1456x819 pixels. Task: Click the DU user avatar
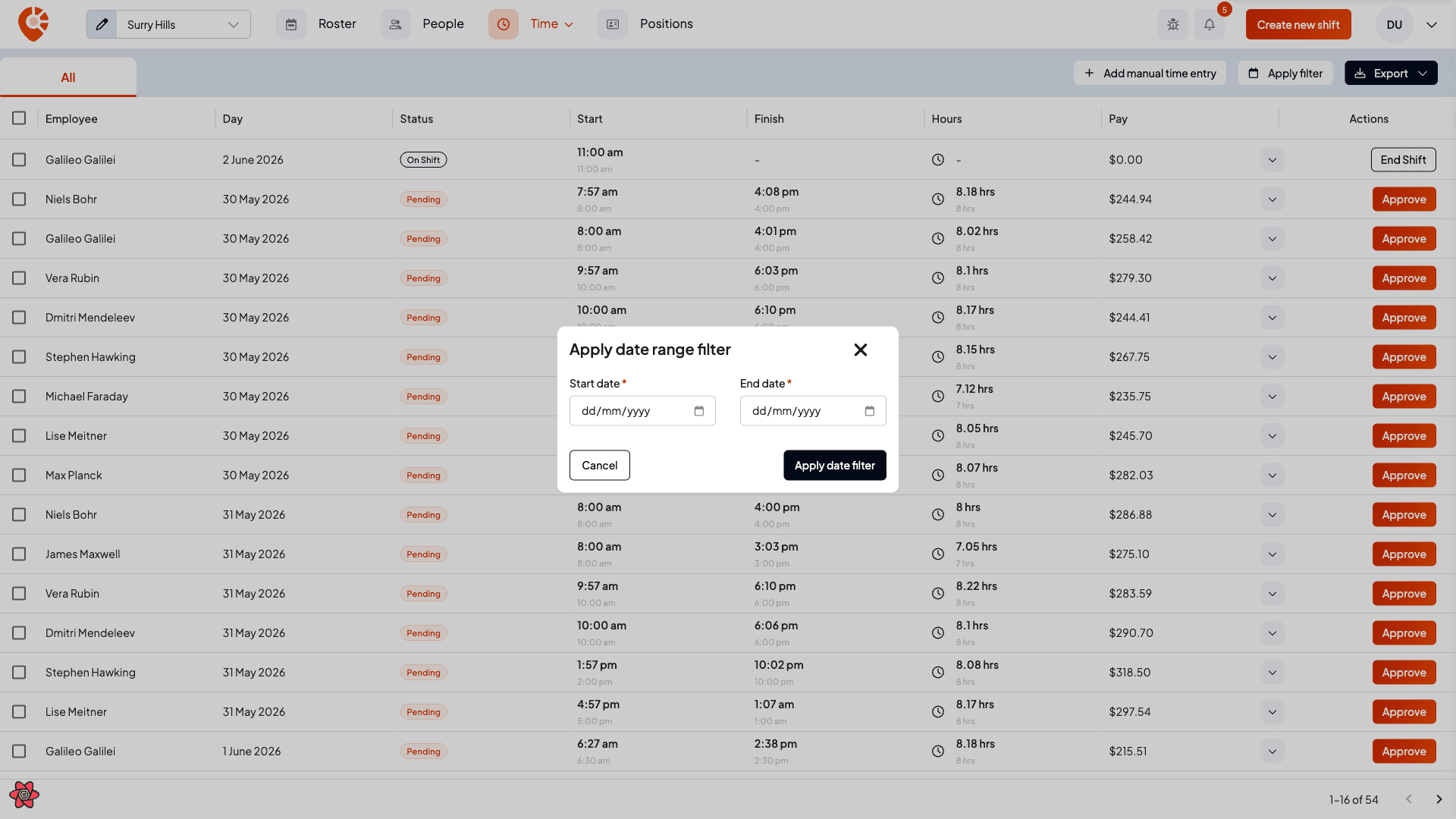coord(1394,24)
